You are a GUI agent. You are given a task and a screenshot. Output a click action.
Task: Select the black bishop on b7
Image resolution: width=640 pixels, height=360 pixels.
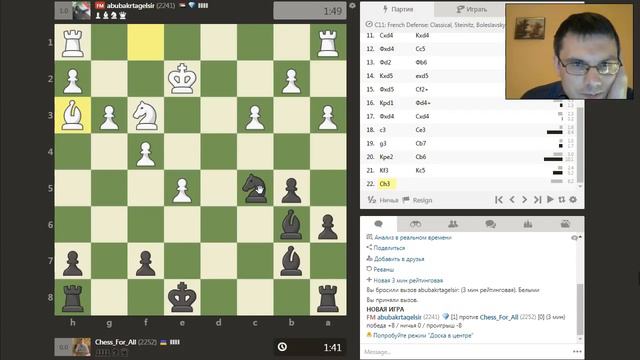pyautogui.click(x=291, y=261)
